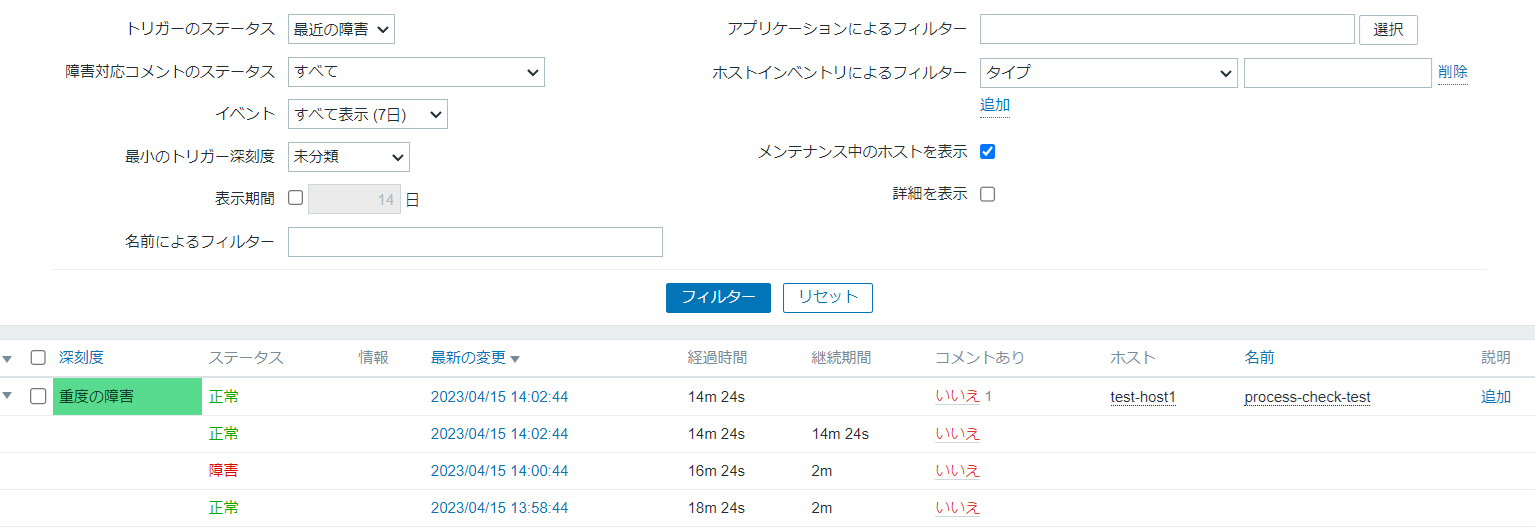Click sort arrow beside 最新の変更 header

point(515,359)
